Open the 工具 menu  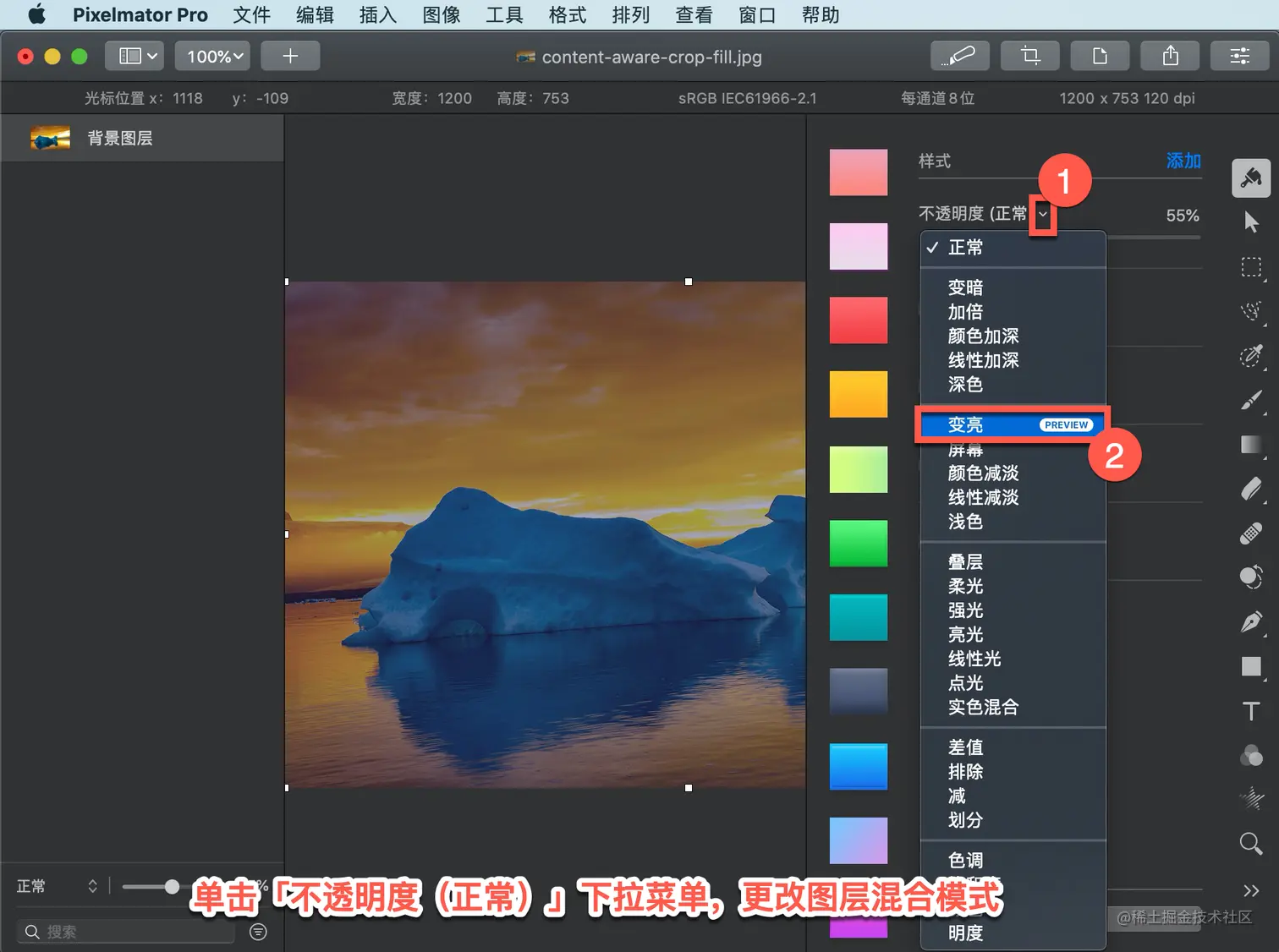(504, 14)
